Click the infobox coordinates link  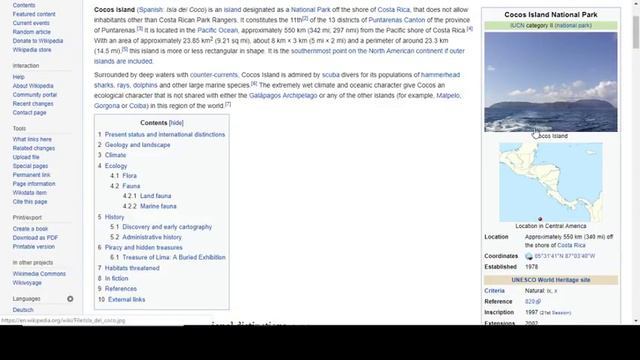564,256
